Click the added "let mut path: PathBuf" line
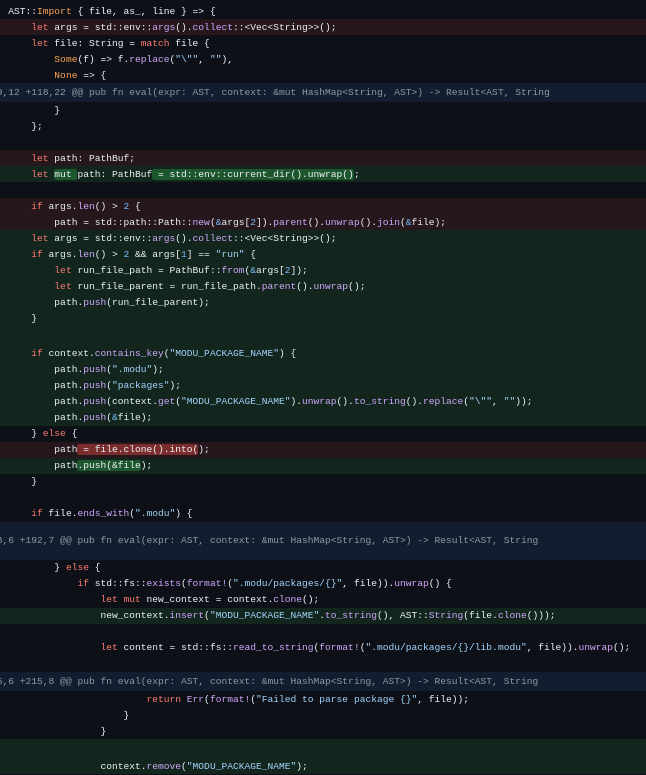This screenshot has height=775, width=646. [x=195, y=174]
